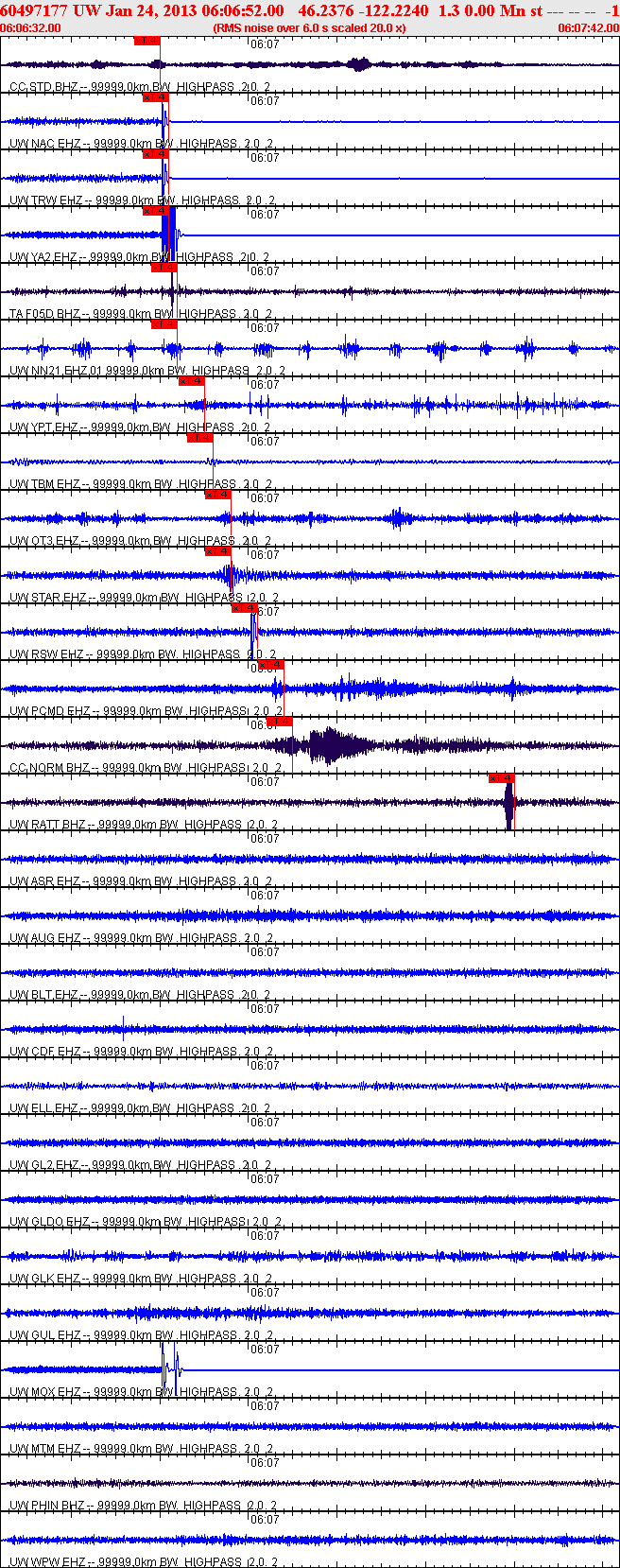The image size is (620, 1568).
Task: Click the event header line starting with 60497177
Action: (310, 10)
